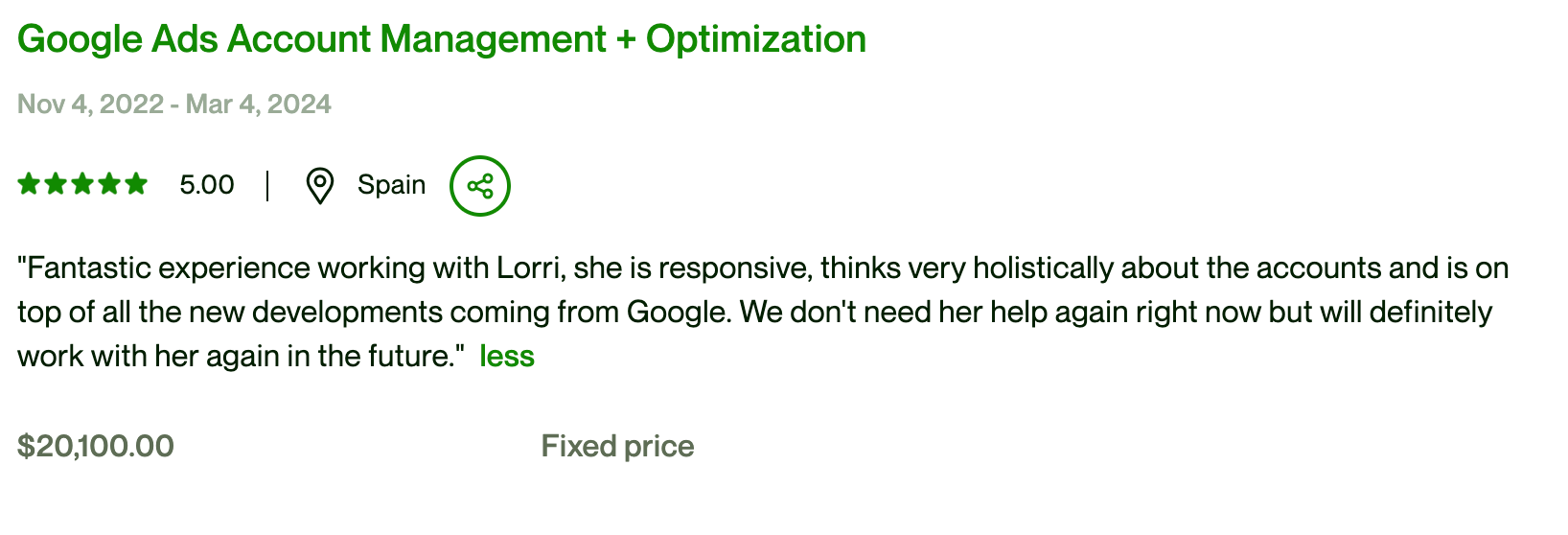Screen dimensions: 1568x535
Task: Click the 5.00 rating score
Action: tap(207, 185)
